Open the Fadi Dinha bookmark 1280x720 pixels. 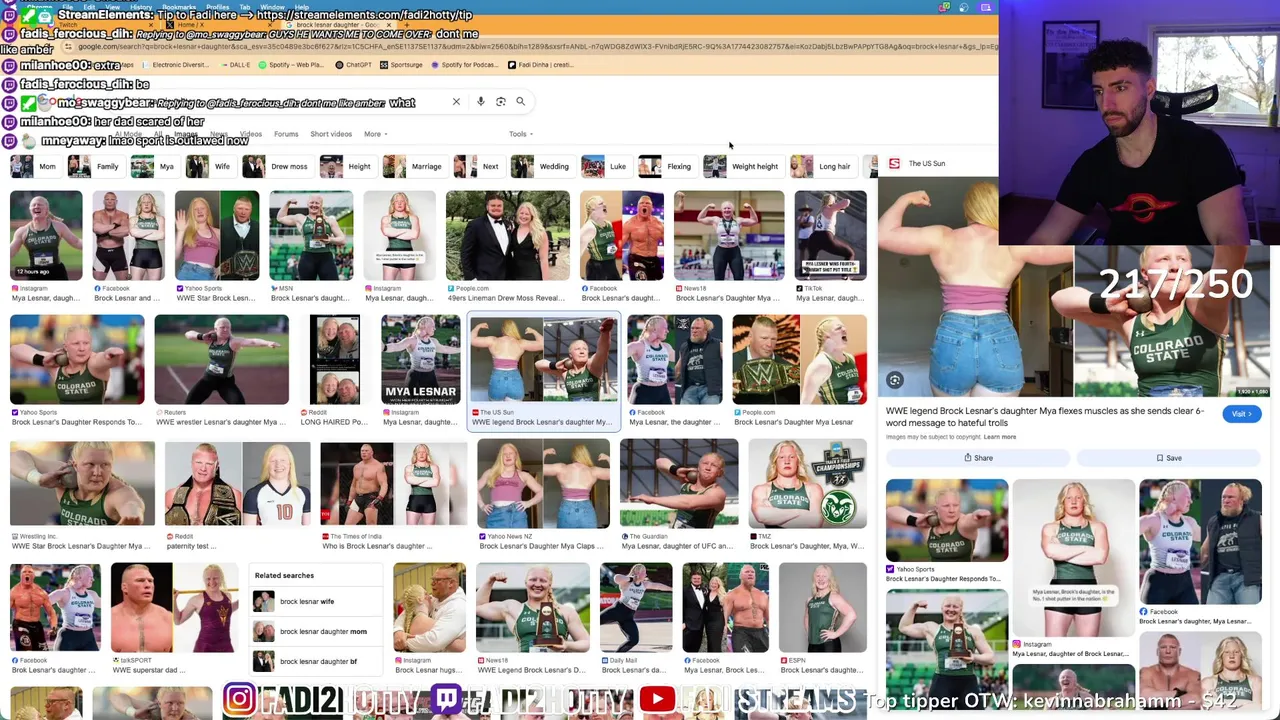pos(540,65)
